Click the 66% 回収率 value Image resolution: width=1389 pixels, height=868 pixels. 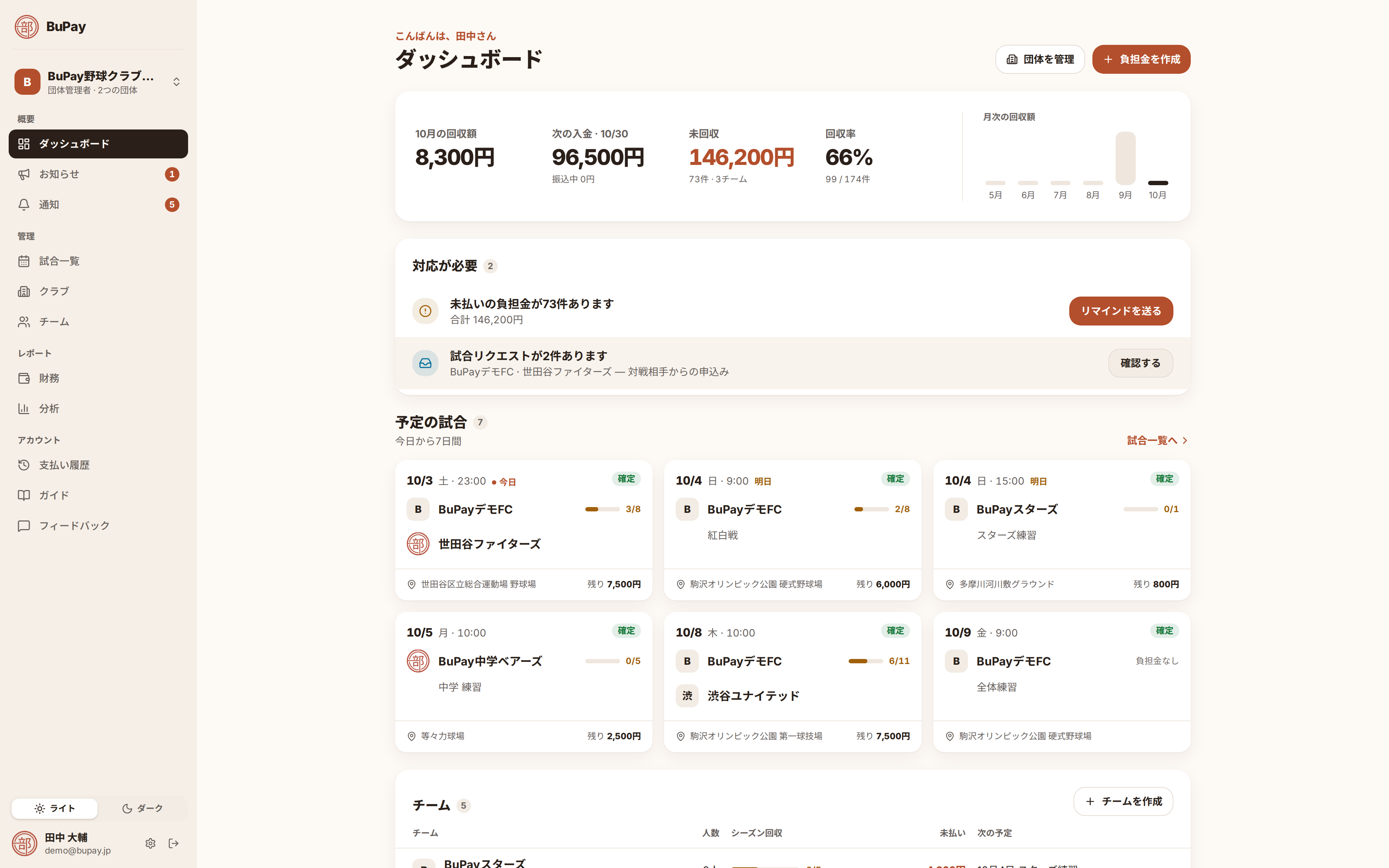pyautogui.click(x=849, y=157)
